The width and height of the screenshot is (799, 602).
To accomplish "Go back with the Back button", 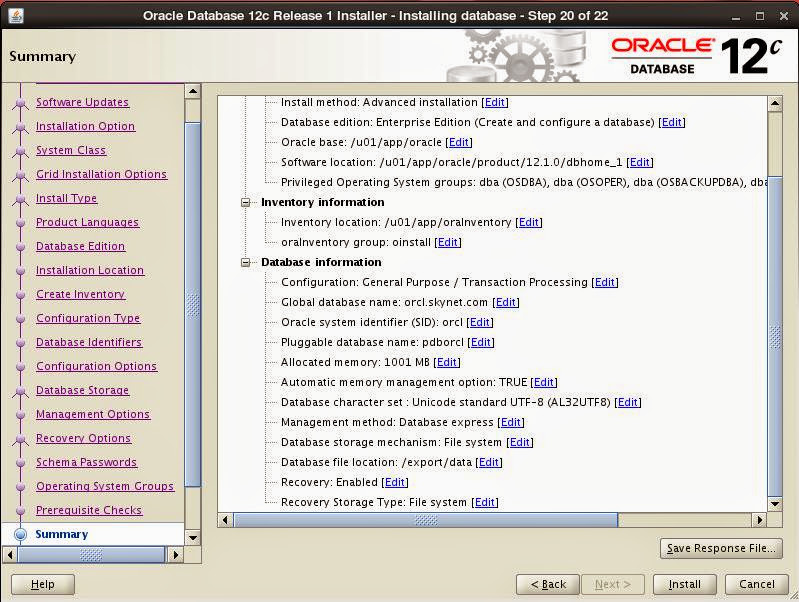I will (548, 584).
